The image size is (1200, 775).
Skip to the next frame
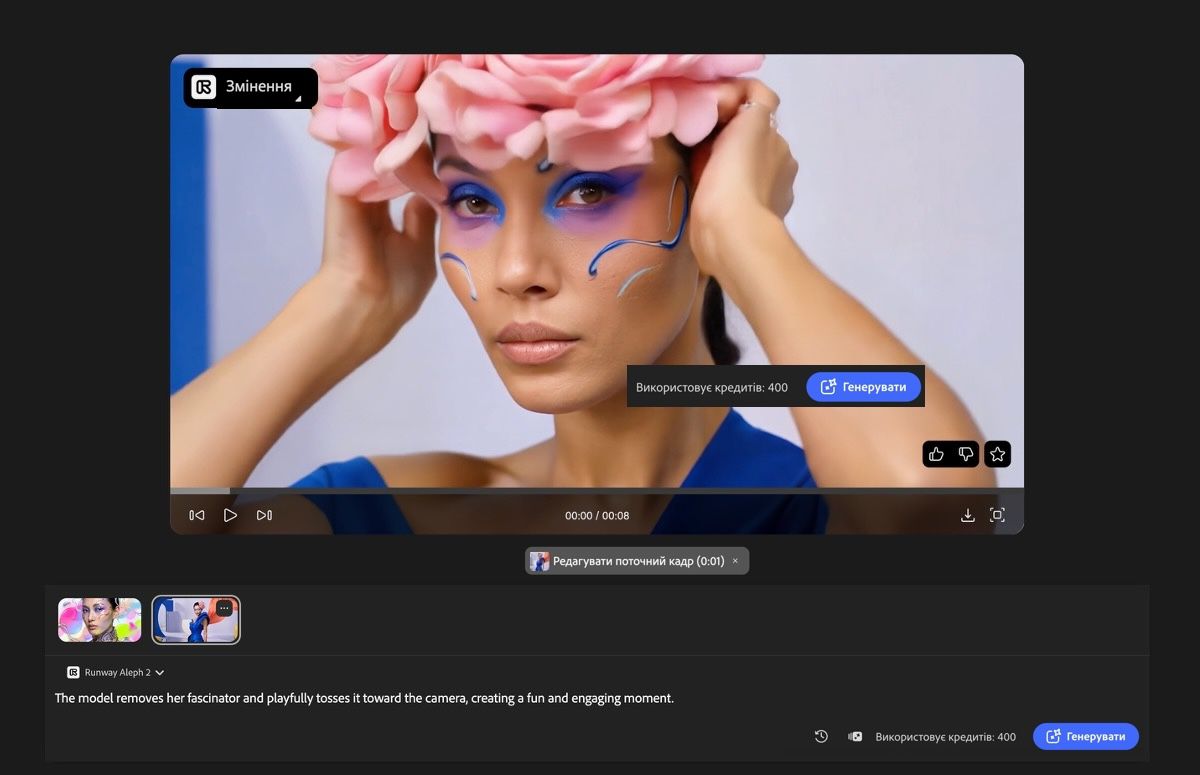(x=264, y=515)
